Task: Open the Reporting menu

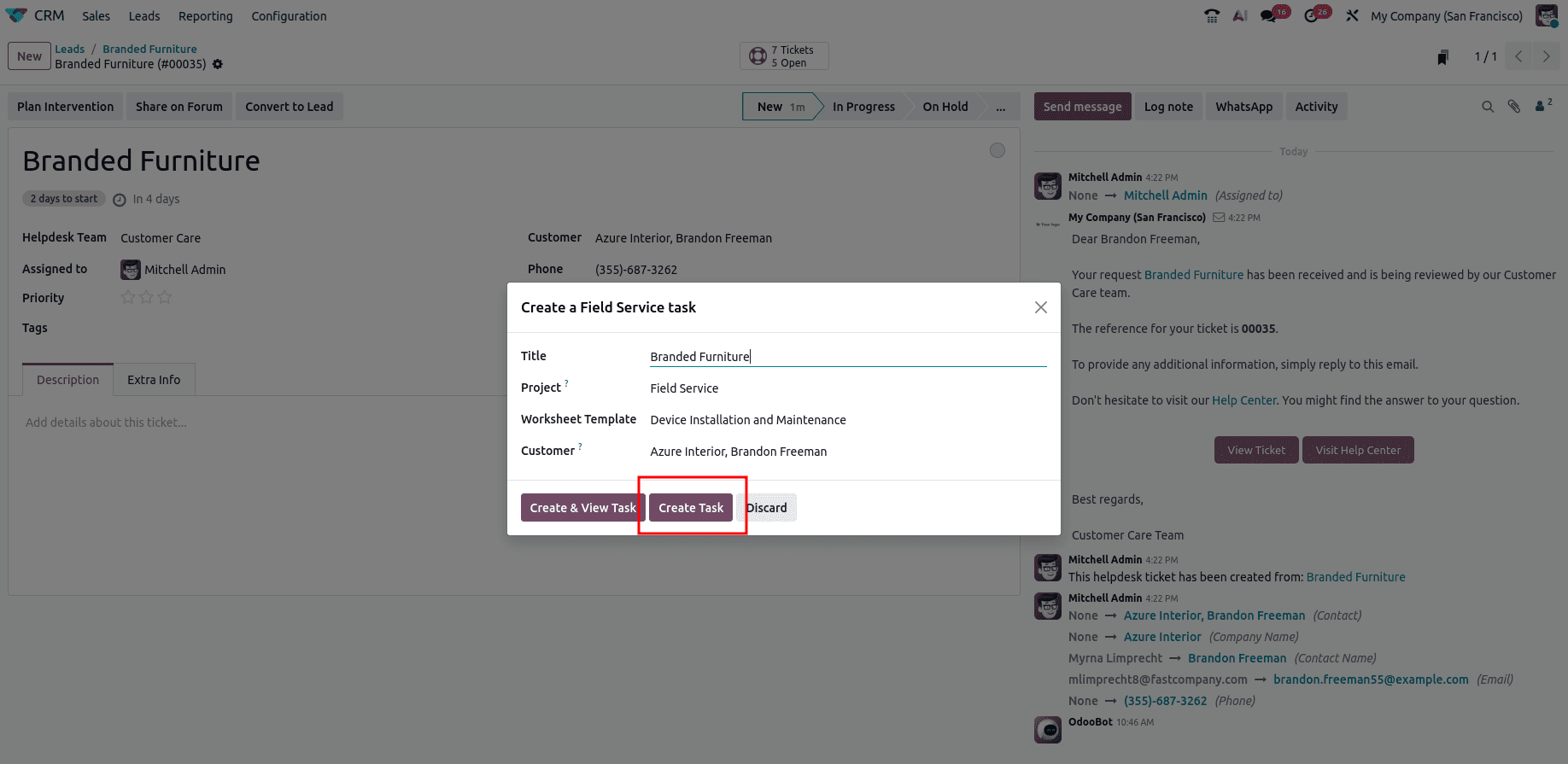Action: click(x=205, y=15)
